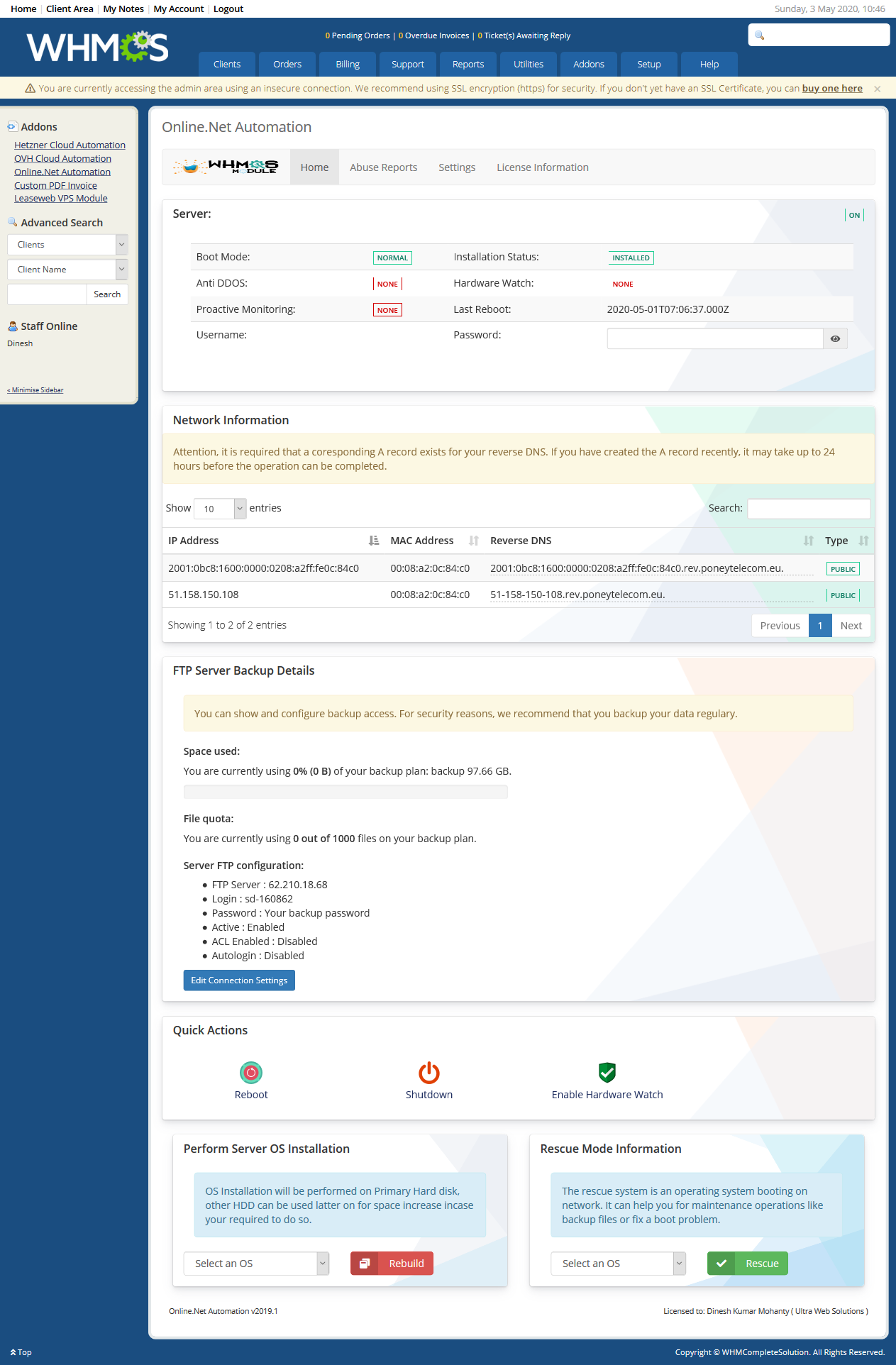Screen dimensions: 896x1365
Task: Open the Reports menu
Action: [x=468, y=64]
